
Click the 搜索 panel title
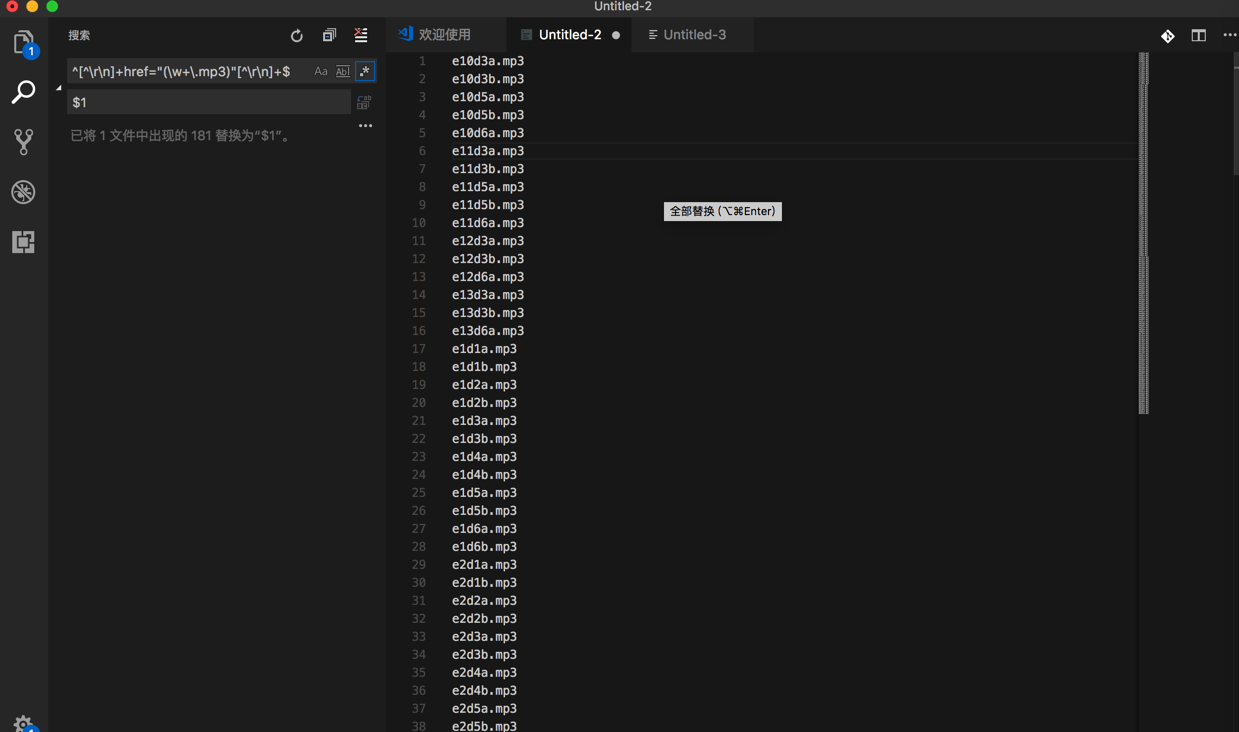pos(79,36)
